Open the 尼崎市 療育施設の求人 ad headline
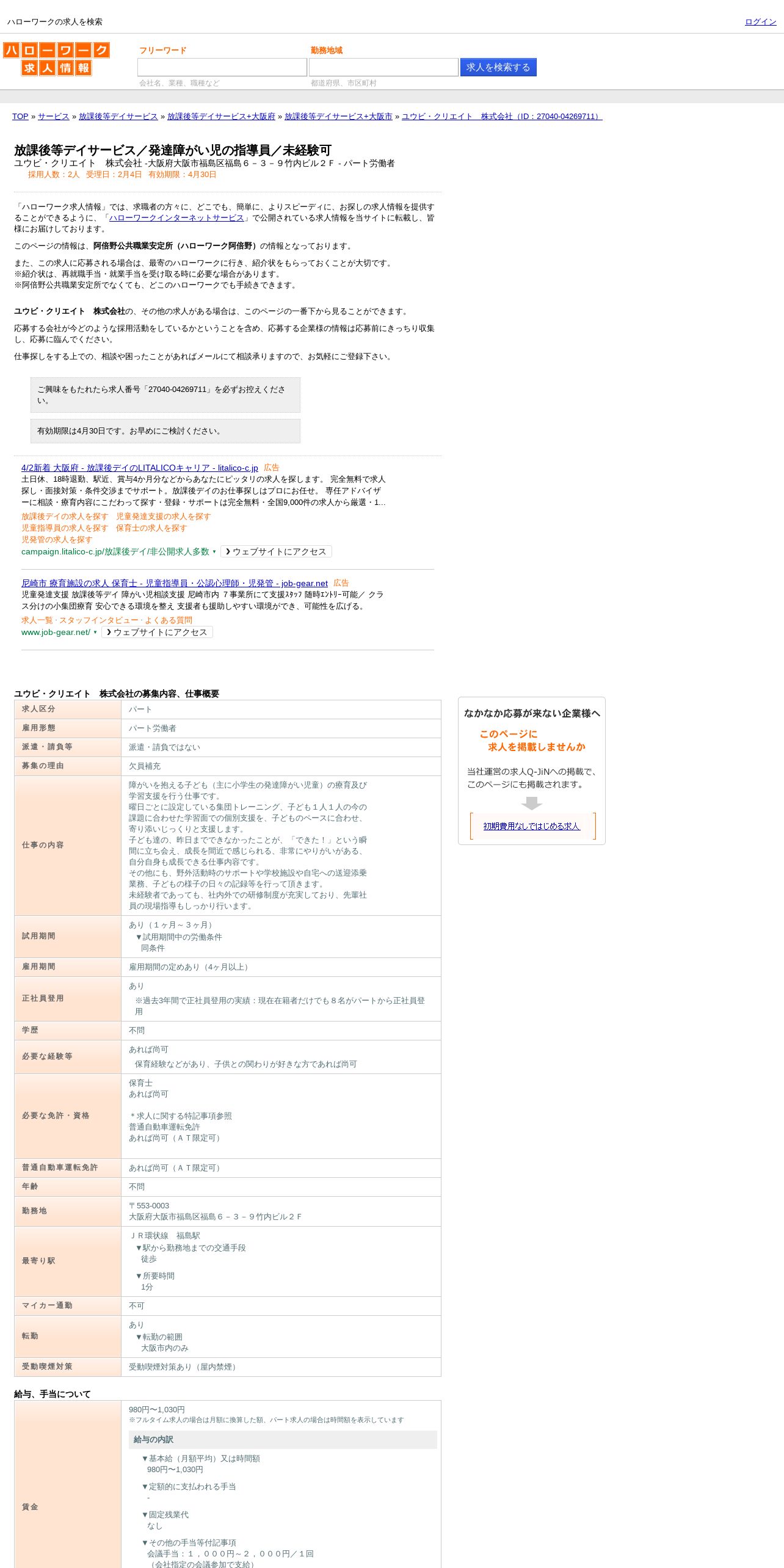 click(175, 583)
